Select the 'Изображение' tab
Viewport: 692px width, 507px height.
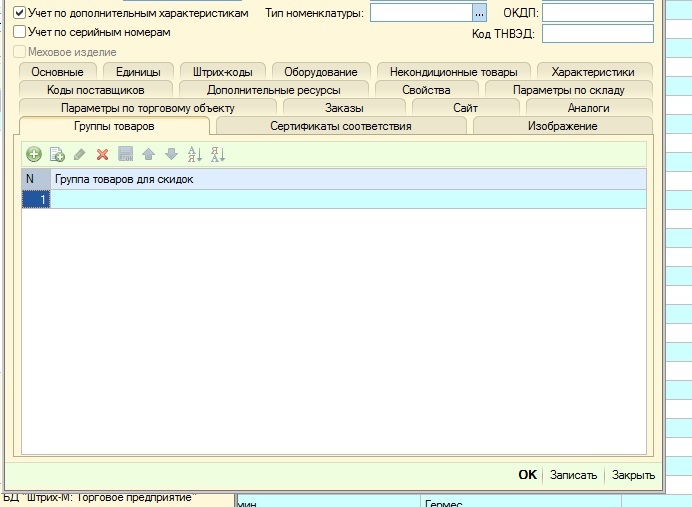click(x=562, y=126)
